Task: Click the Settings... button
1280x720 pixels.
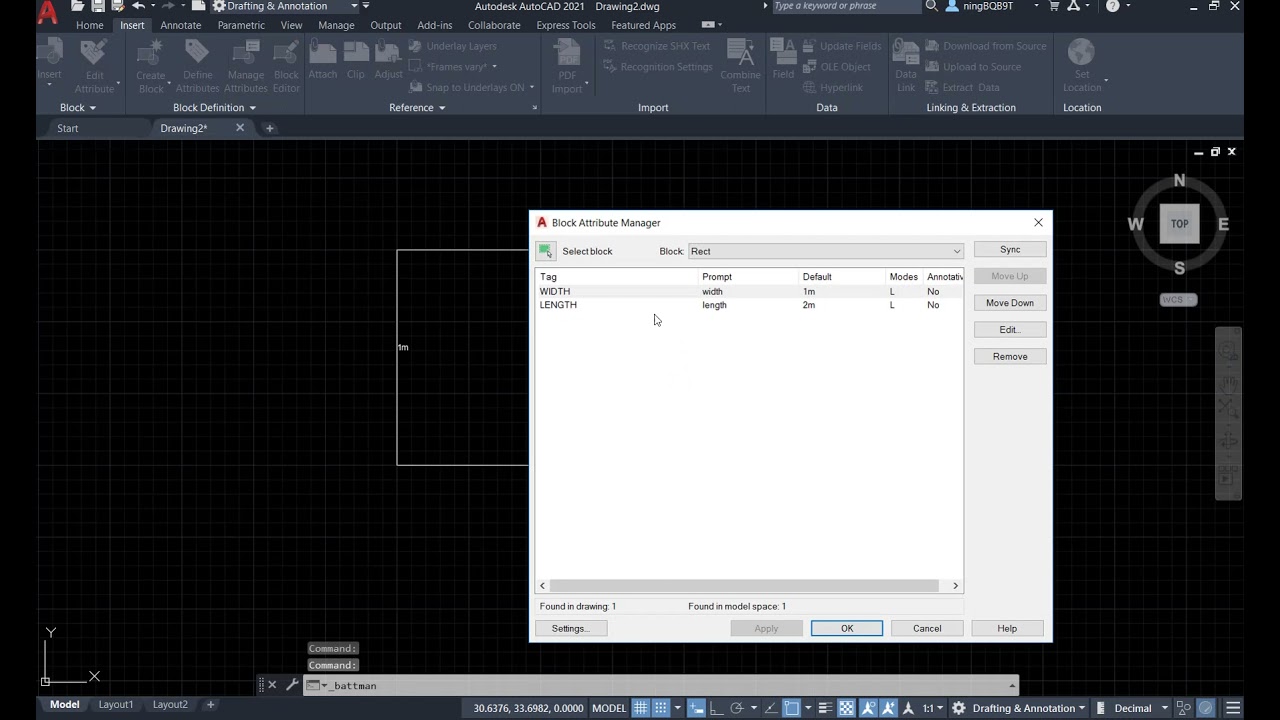Action: click(x=571, y=628)
